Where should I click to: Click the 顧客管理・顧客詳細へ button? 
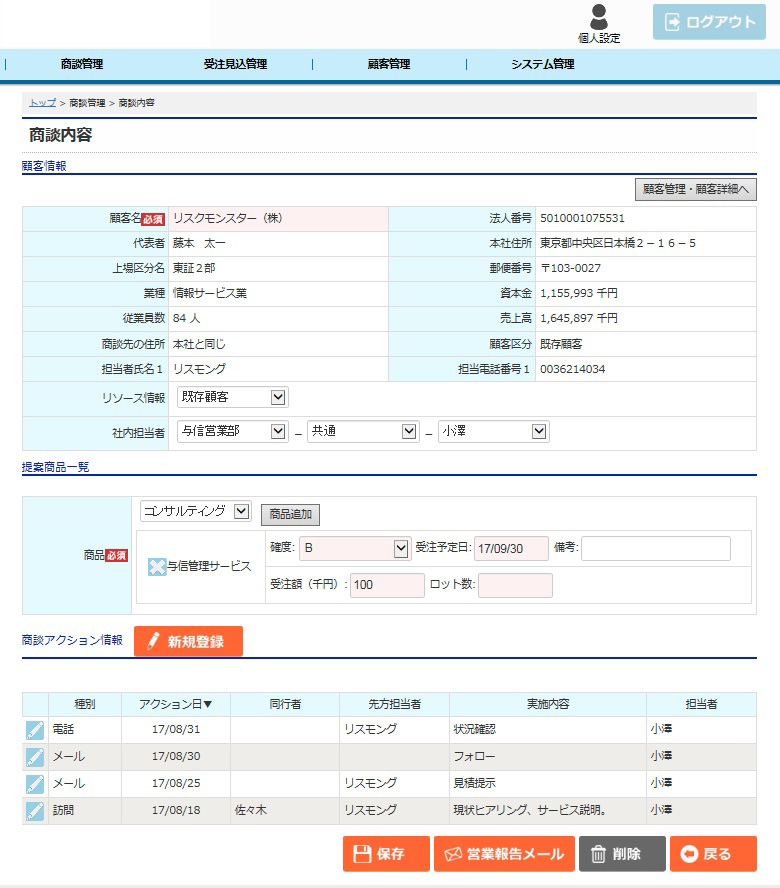[x=695, y=189]
